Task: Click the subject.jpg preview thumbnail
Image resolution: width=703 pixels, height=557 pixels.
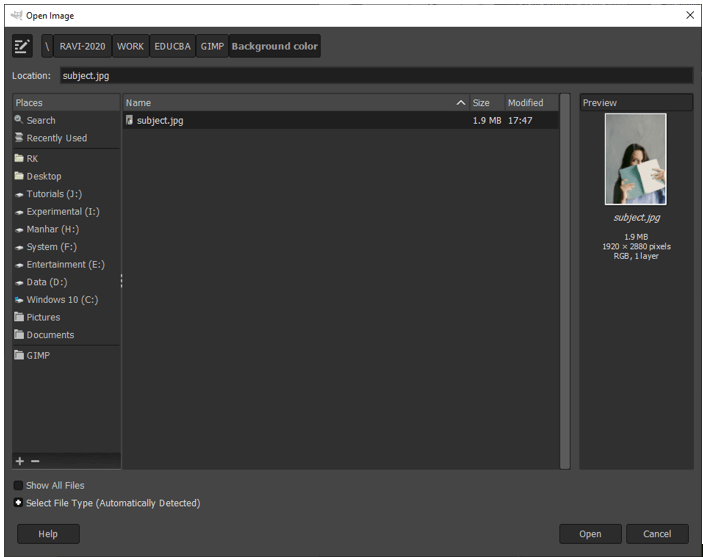Action: click(x=636, y=159)
